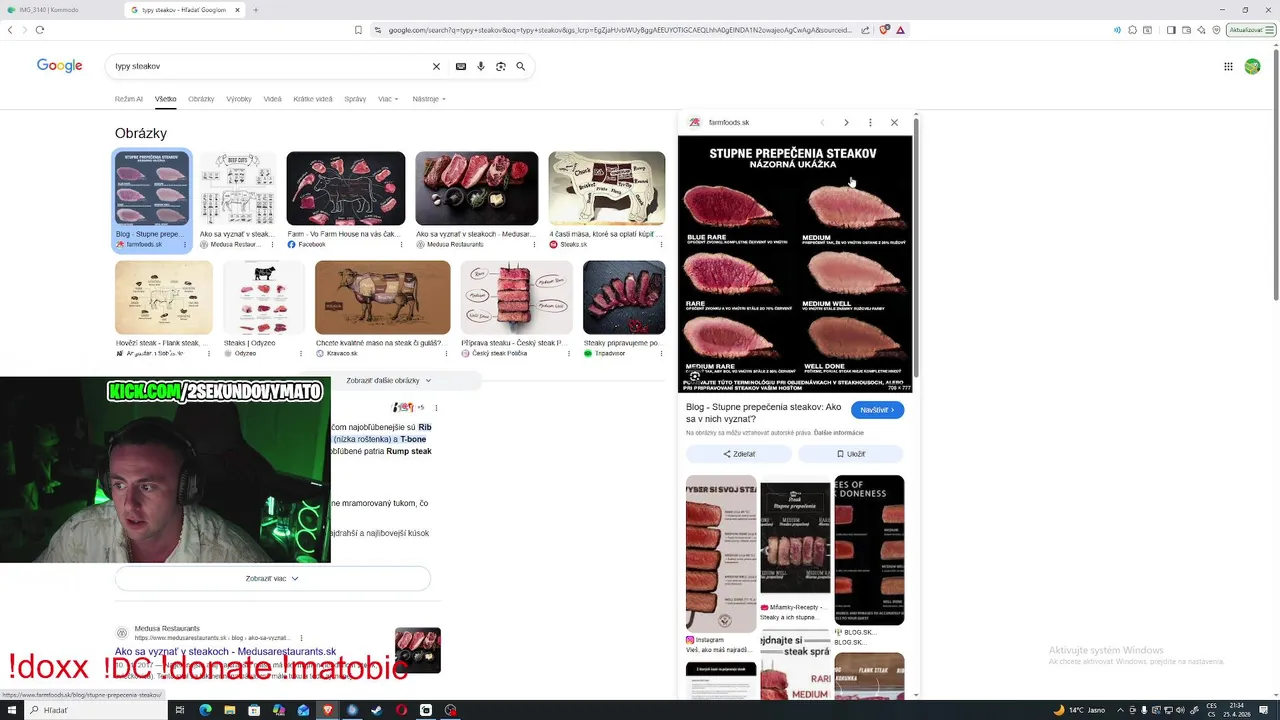Bookmark this page from the address bar
1280x720 pixels.
[x=358, y=30]
